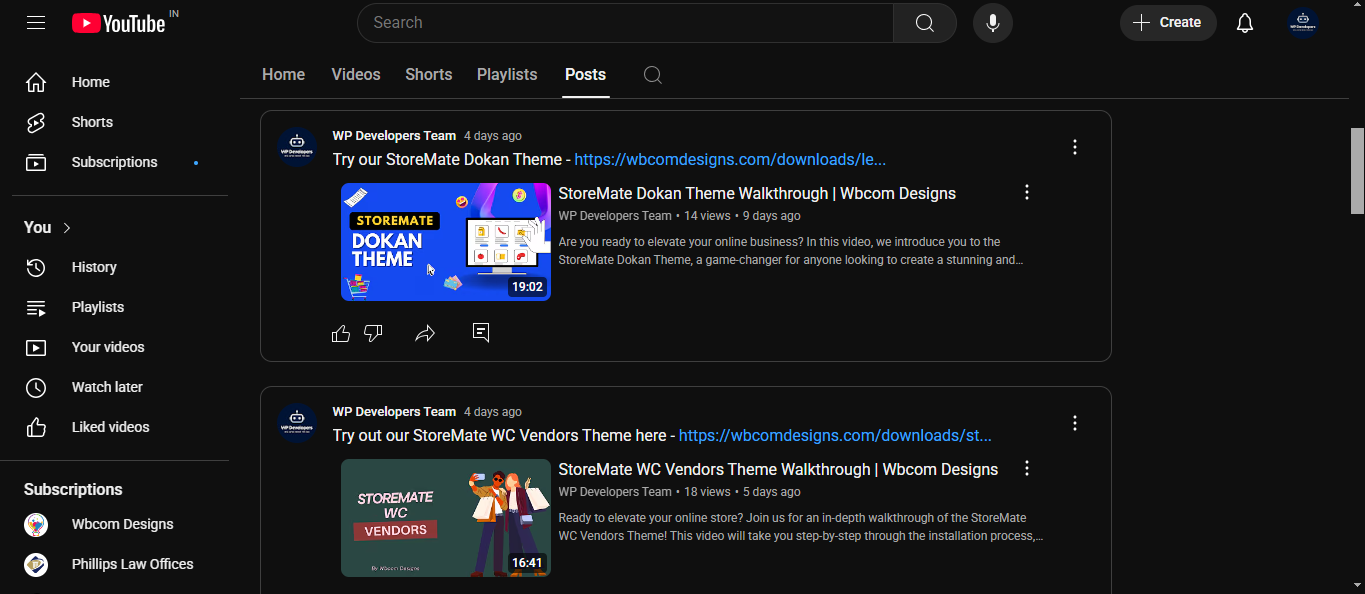
Task: Open the hamburger guide menu
Action: click(36, 22)
